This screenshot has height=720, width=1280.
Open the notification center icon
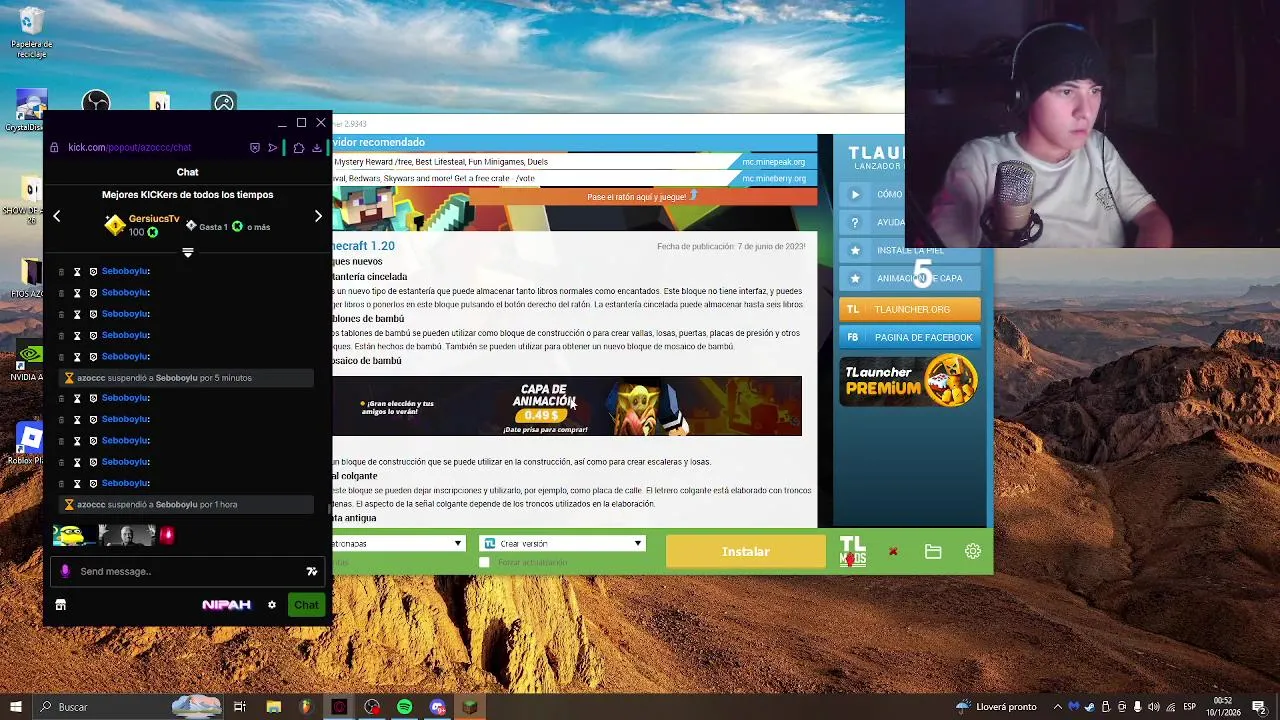click(x=1258, y=707)
